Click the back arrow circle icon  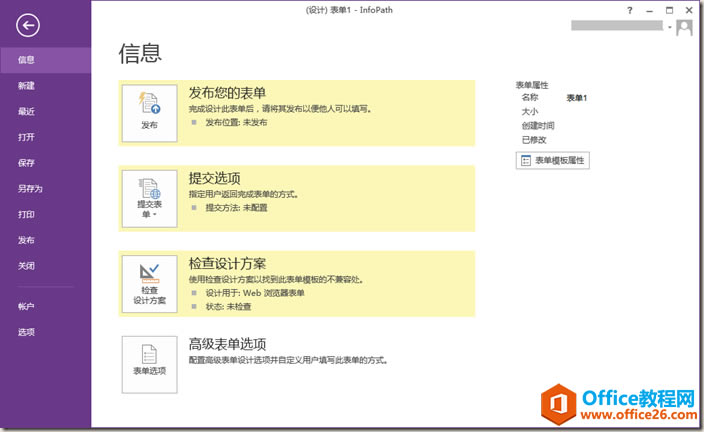coord(28,26)
